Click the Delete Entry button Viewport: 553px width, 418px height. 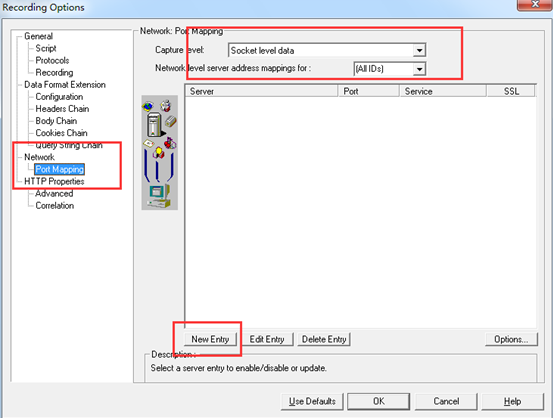tap(324, 339)
